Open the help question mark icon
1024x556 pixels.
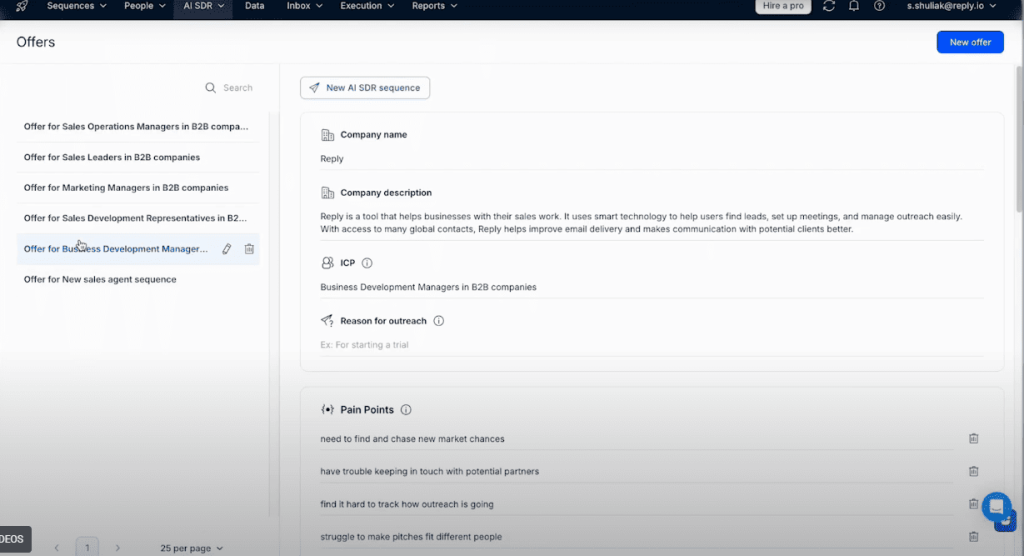[x=879, y=6]
